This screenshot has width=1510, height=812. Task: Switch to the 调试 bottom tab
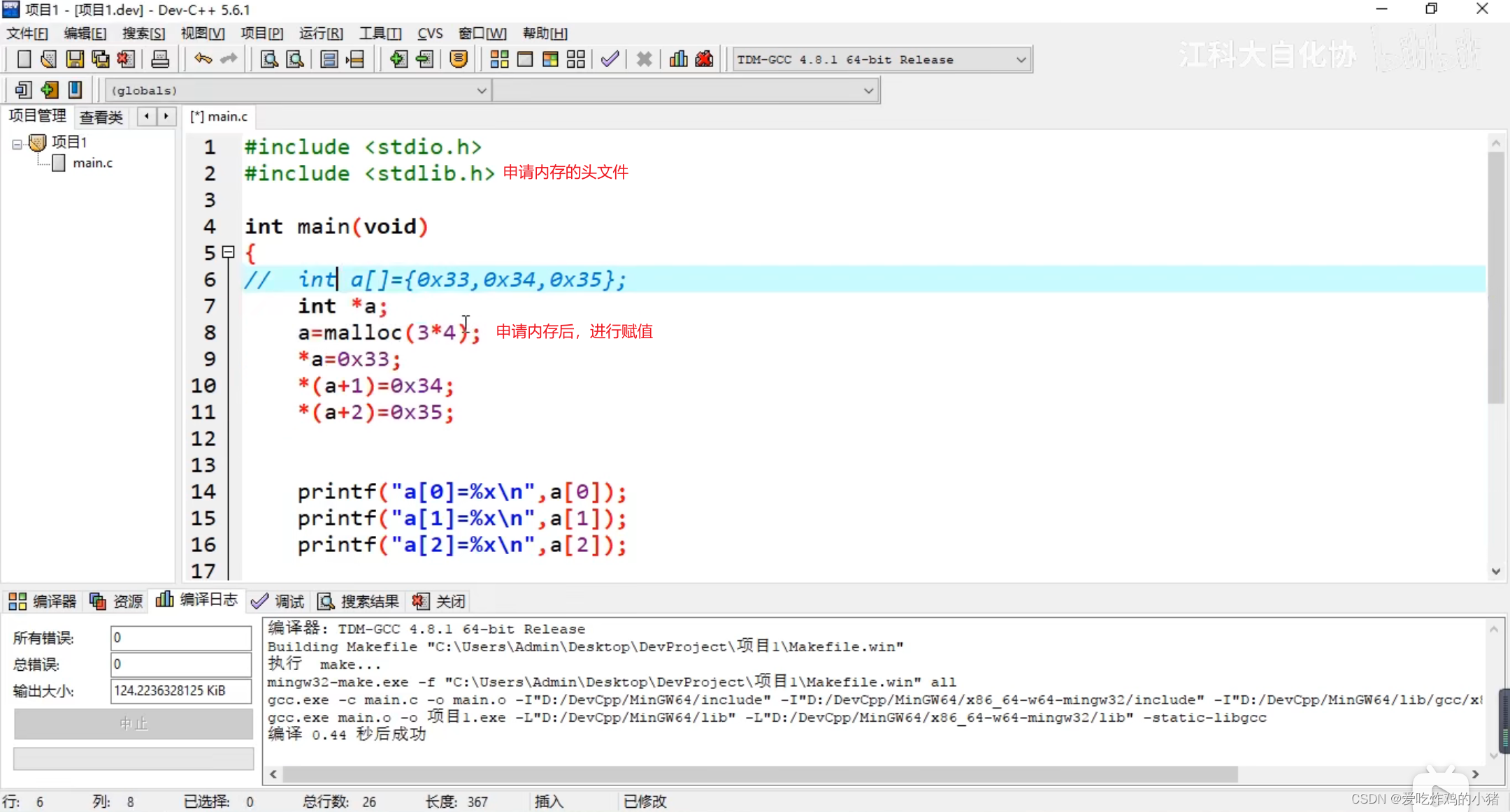tap(278, 601)
